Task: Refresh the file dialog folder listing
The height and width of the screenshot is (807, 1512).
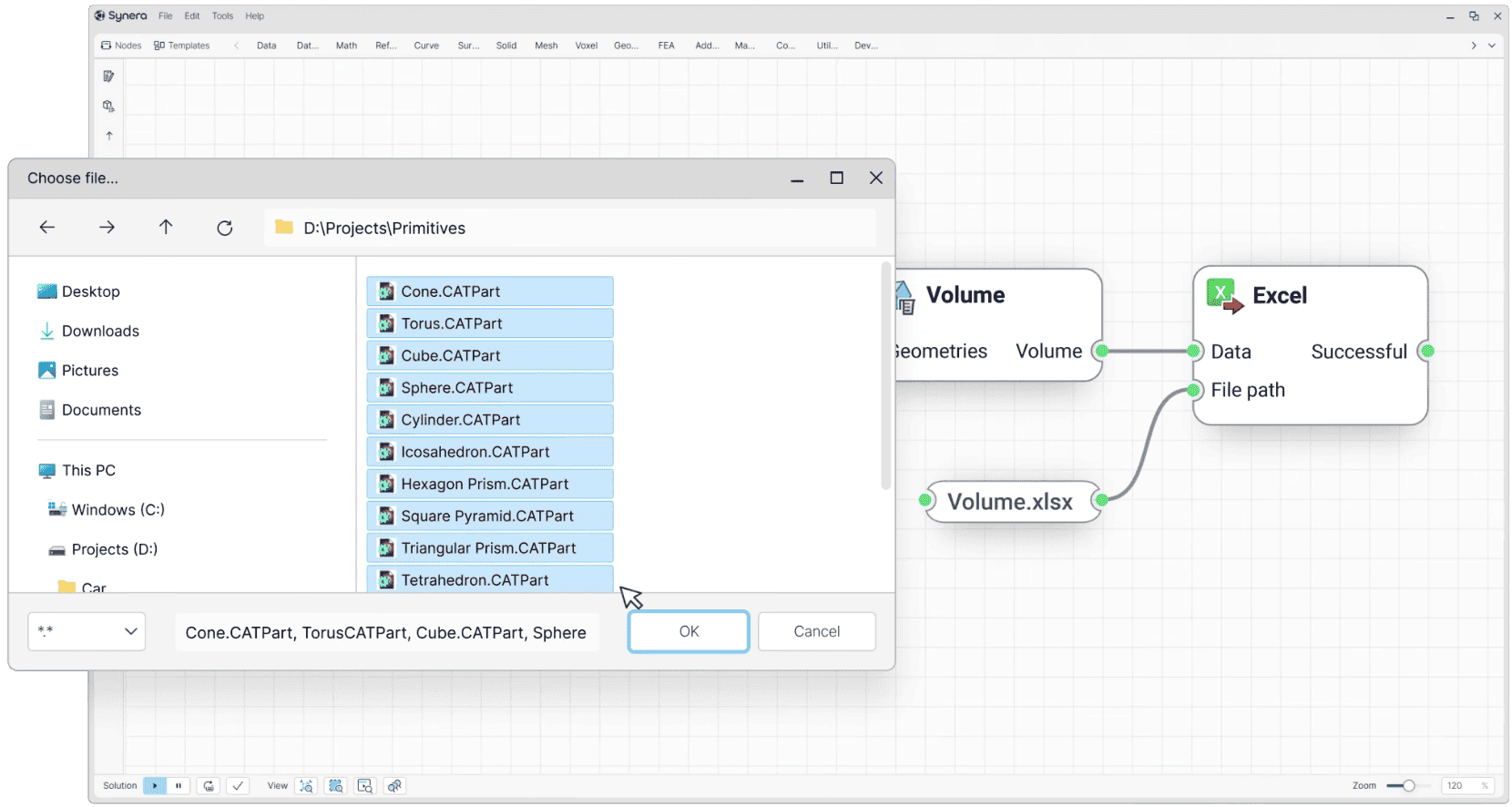Action: [225, 228]
